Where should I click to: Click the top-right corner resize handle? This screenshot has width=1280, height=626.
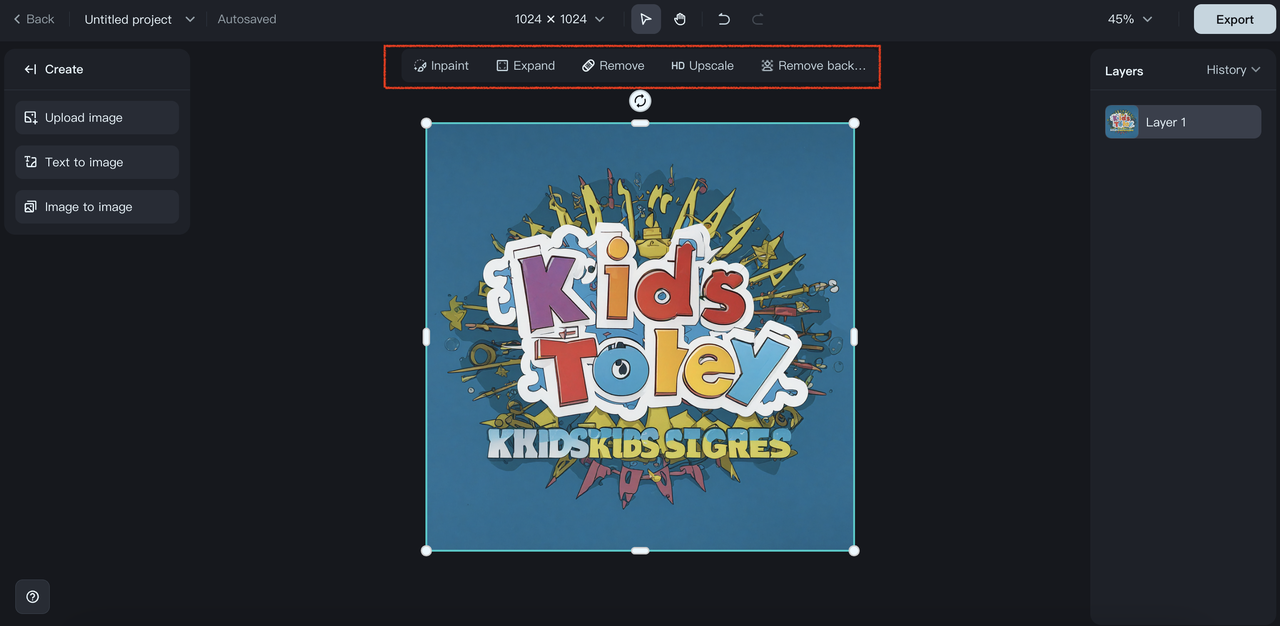(854, 123)
